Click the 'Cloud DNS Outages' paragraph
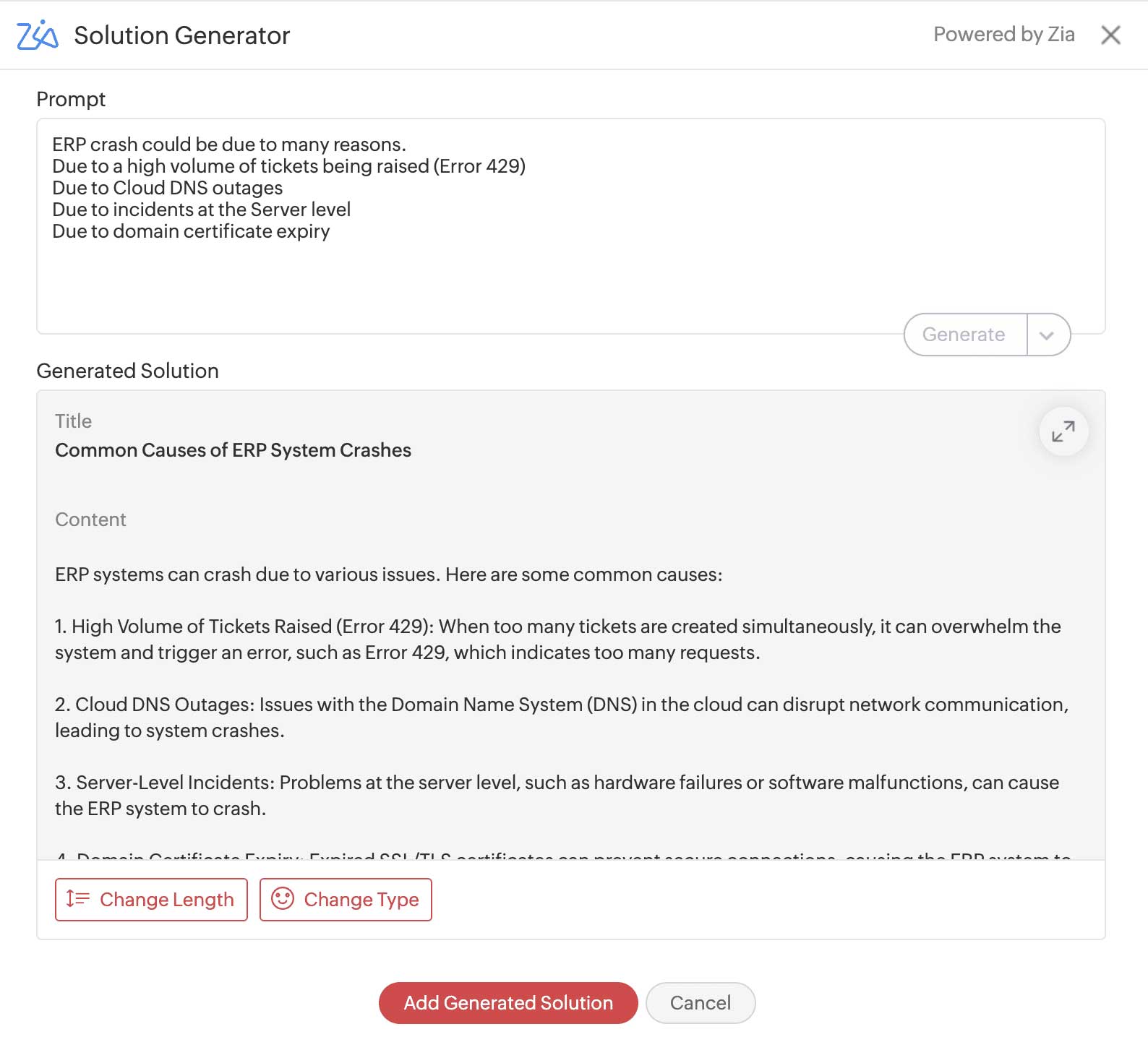1148x1063 pixels. [x=561, y=718]
